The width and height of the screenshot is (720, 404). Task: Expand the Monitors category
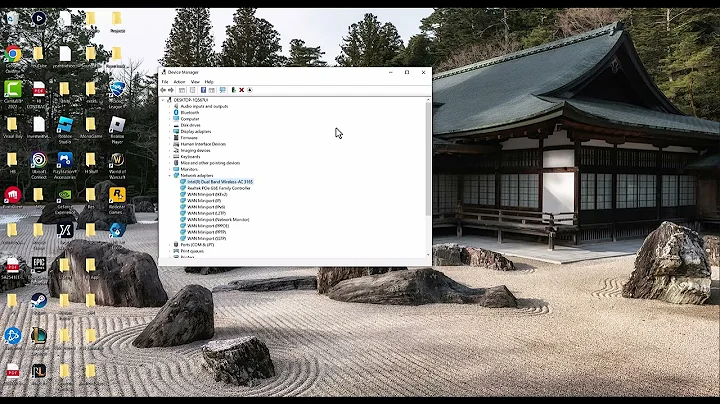coord(169,169)
